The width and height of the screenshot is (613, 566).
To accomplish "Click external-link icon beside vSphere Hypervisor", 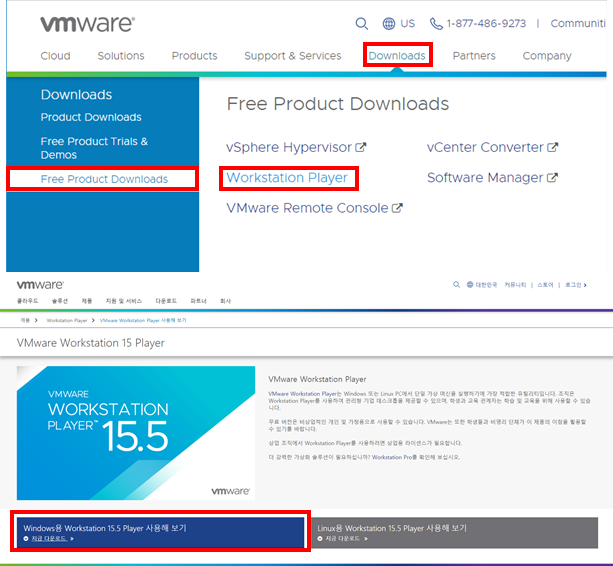I will [360, 147].
